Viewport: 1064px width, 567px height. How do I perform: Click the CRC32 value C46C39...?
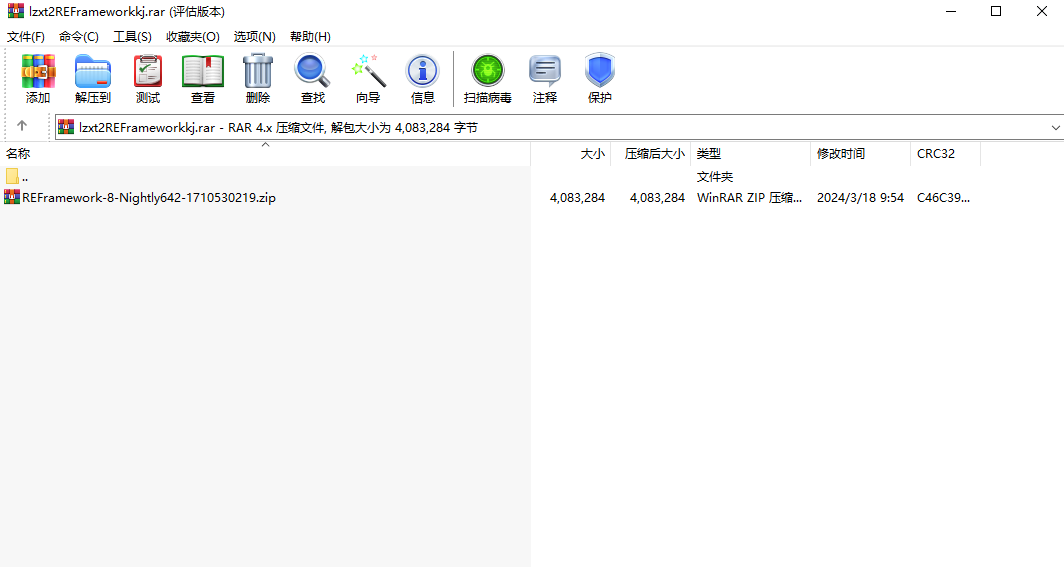(x=943, y=197)
